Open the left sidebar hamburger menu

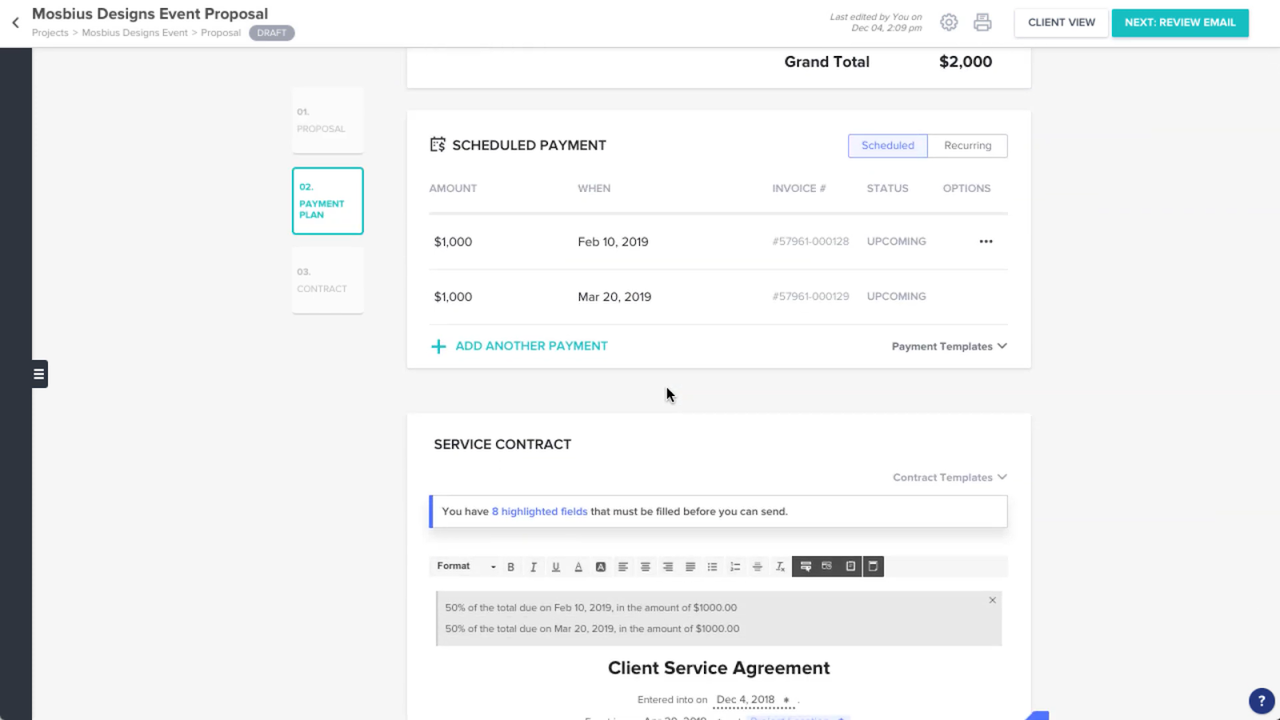39,374
